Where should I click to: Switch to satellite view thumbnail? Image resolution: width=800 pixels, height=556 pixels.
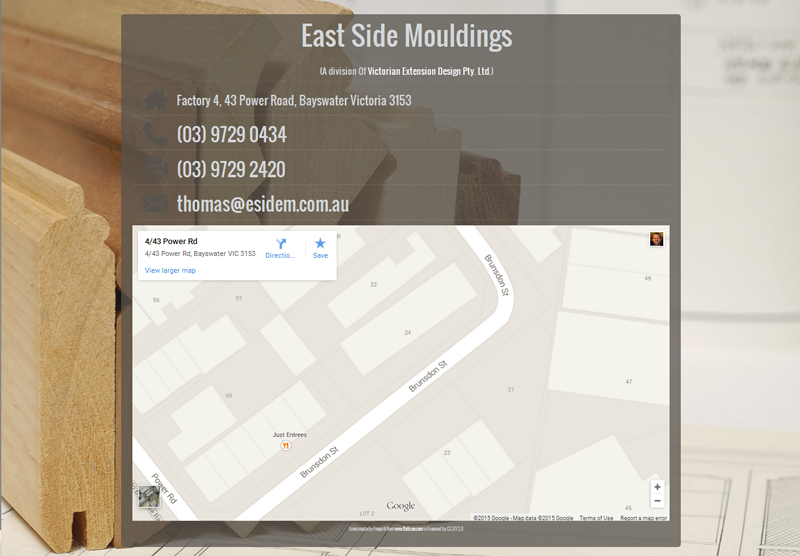pyautogui.click(x=149, y=496)
